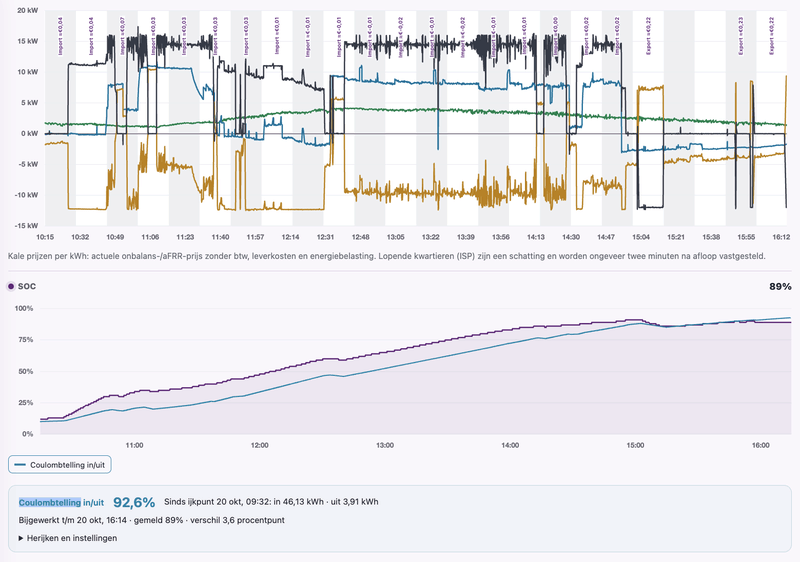Click the 14:47 time label
This screenshot has height=562, width=800.
tap(606, 237)
